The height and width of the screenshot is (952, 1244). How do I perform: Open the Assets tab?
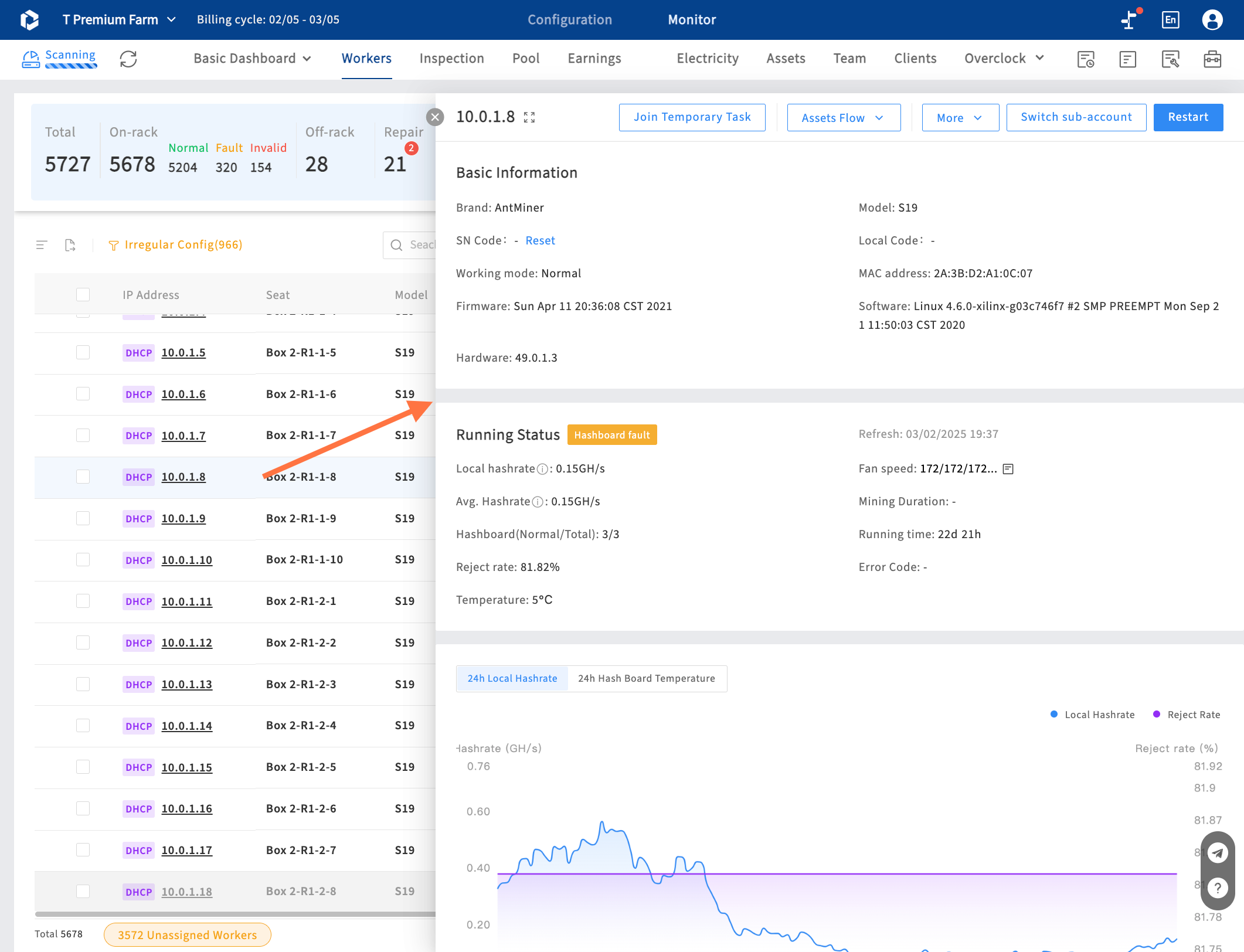point(786,59)
